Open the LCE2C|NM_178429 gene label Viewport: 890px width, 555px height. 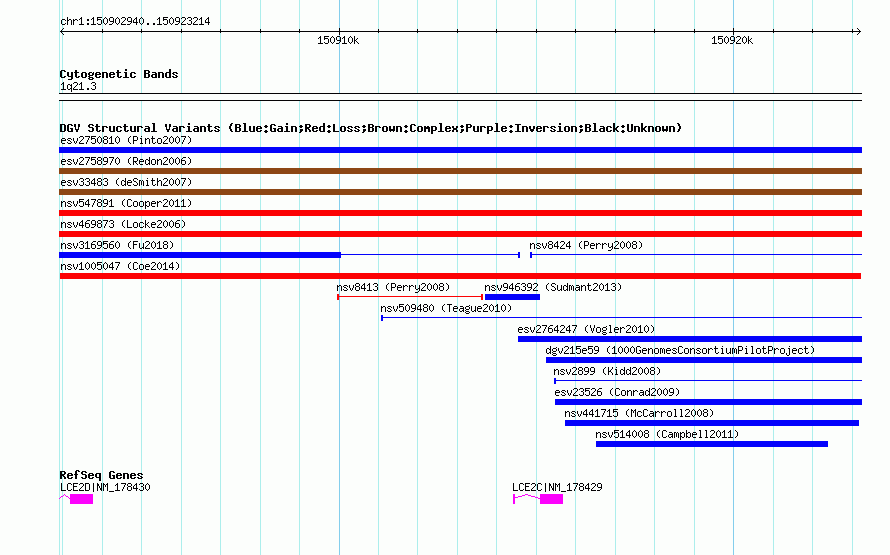click(x=557, y=487)
